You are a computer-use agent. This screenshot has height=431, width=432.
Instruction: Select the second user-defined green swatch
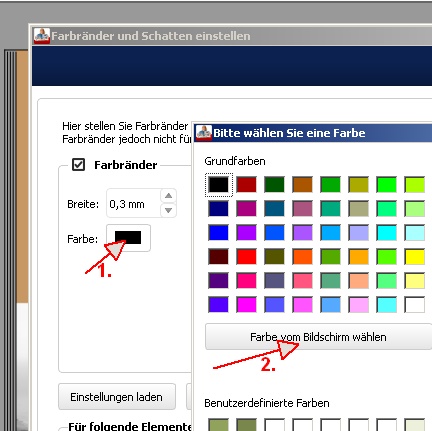pyautogui.click(x=247, y=425)
